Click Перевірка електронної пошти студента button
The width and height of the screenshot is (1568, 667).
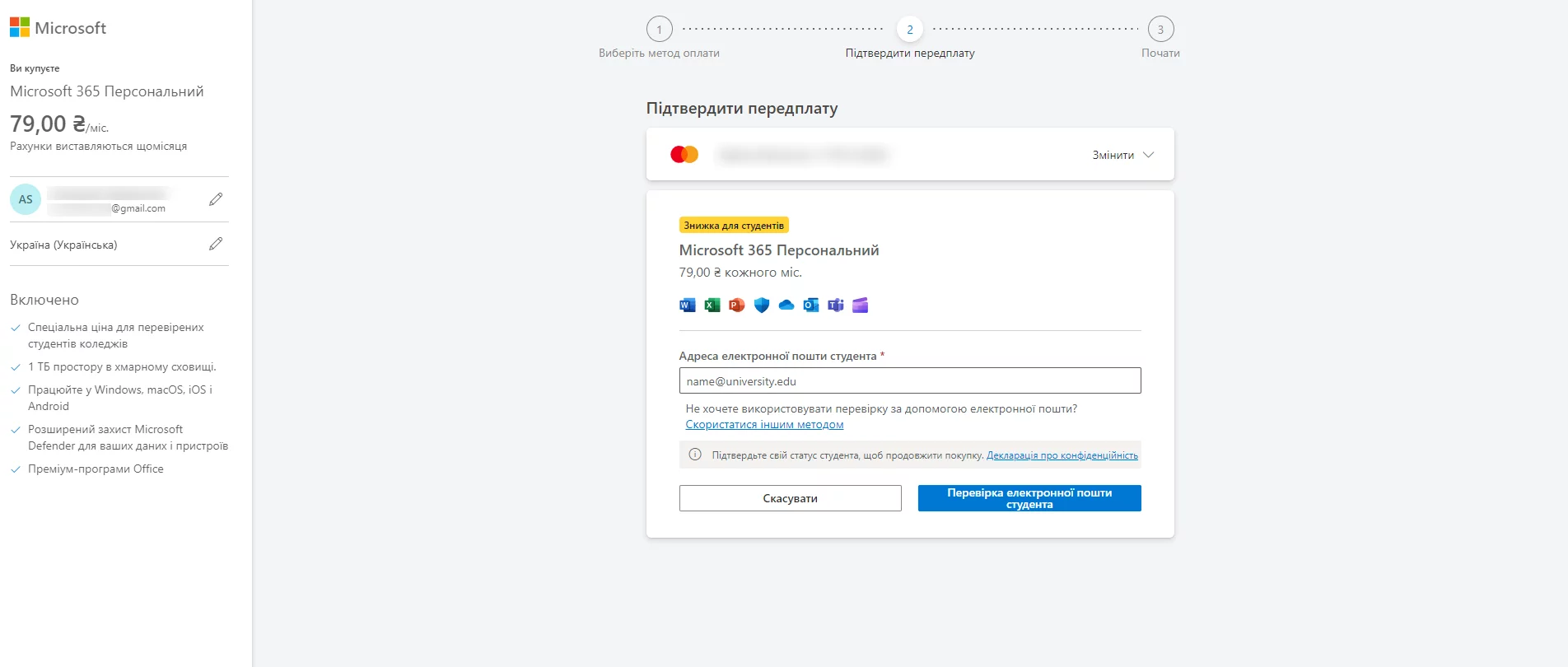[1029, 498]
